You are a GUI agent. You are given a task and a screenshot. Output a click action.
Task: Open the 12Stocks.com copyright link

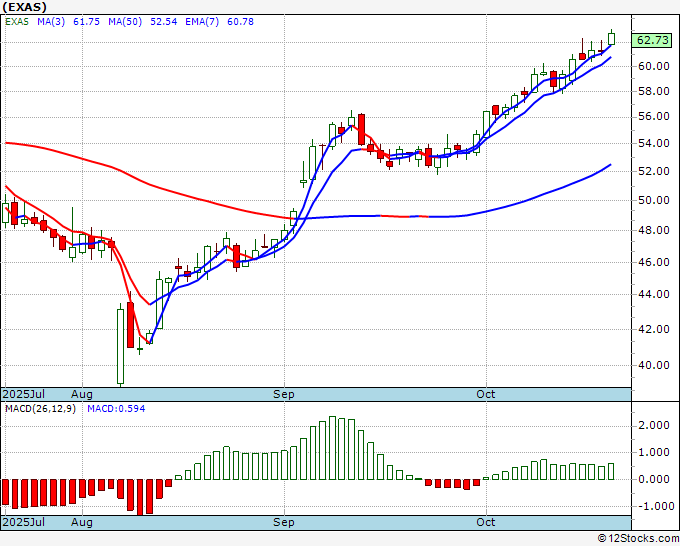tap(638, 539)
